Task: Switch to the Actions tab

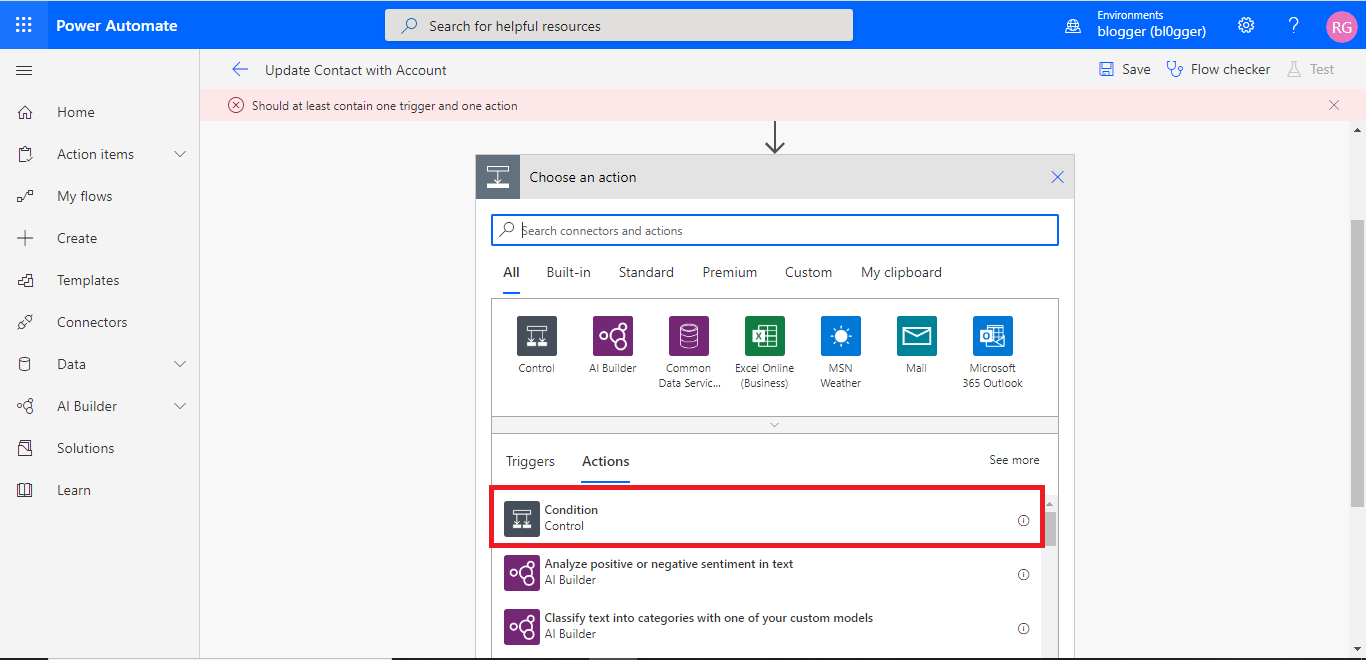Action: coord(606,461)
